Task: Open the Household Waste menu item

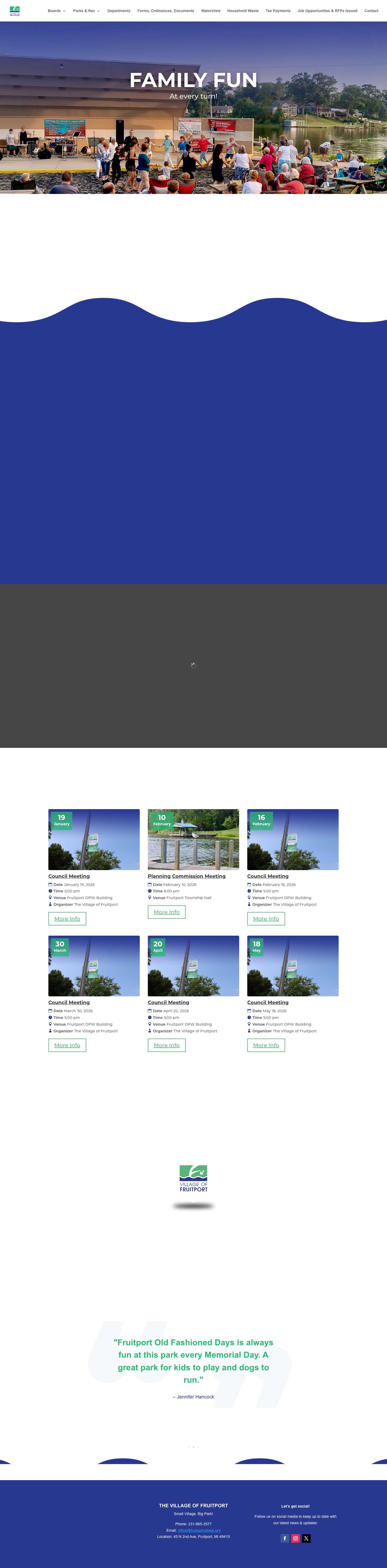Action: pyautogui.click(x=243, y=11)
